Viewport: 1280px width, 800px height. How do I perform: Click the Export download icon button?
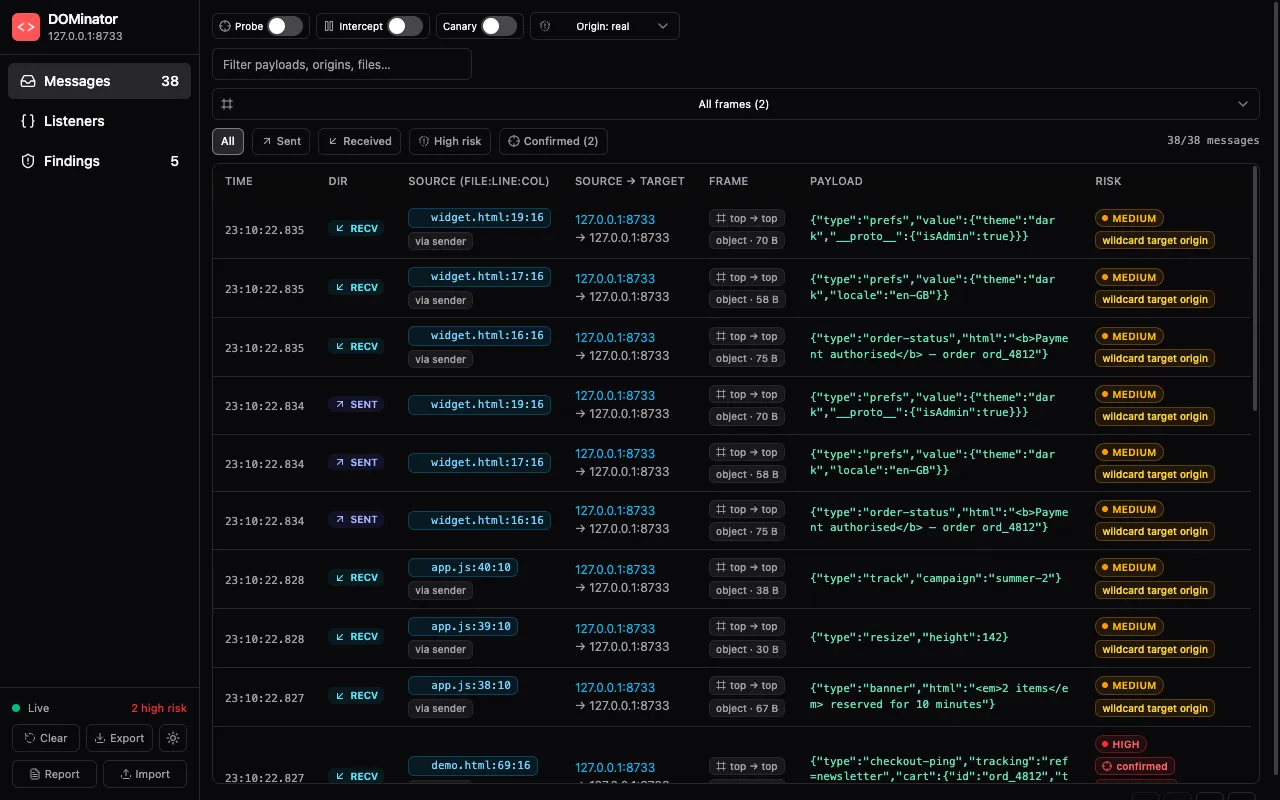tap(119, 738)
